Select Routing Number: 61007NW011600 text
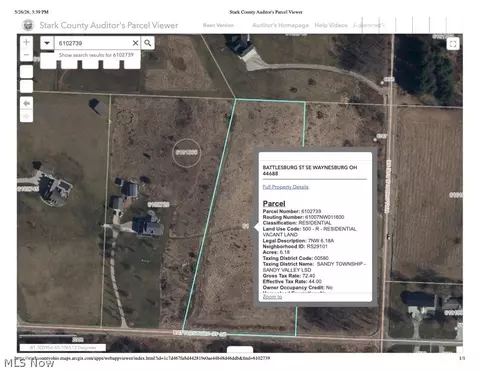The image size is (480, 370). 303,217
